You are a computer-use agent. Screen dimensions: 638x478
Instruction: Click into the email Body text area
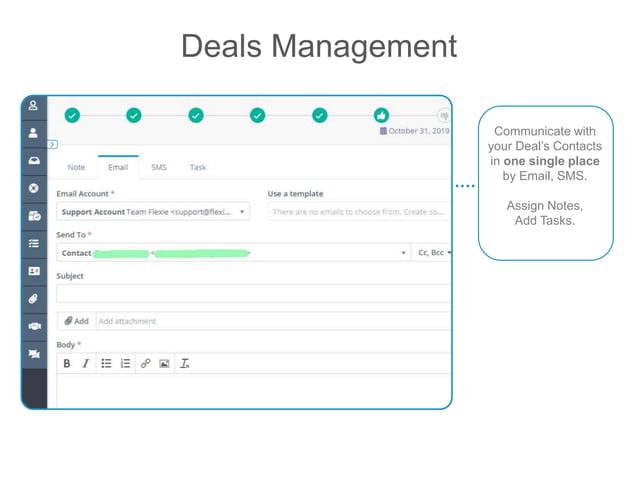[253, 391]
